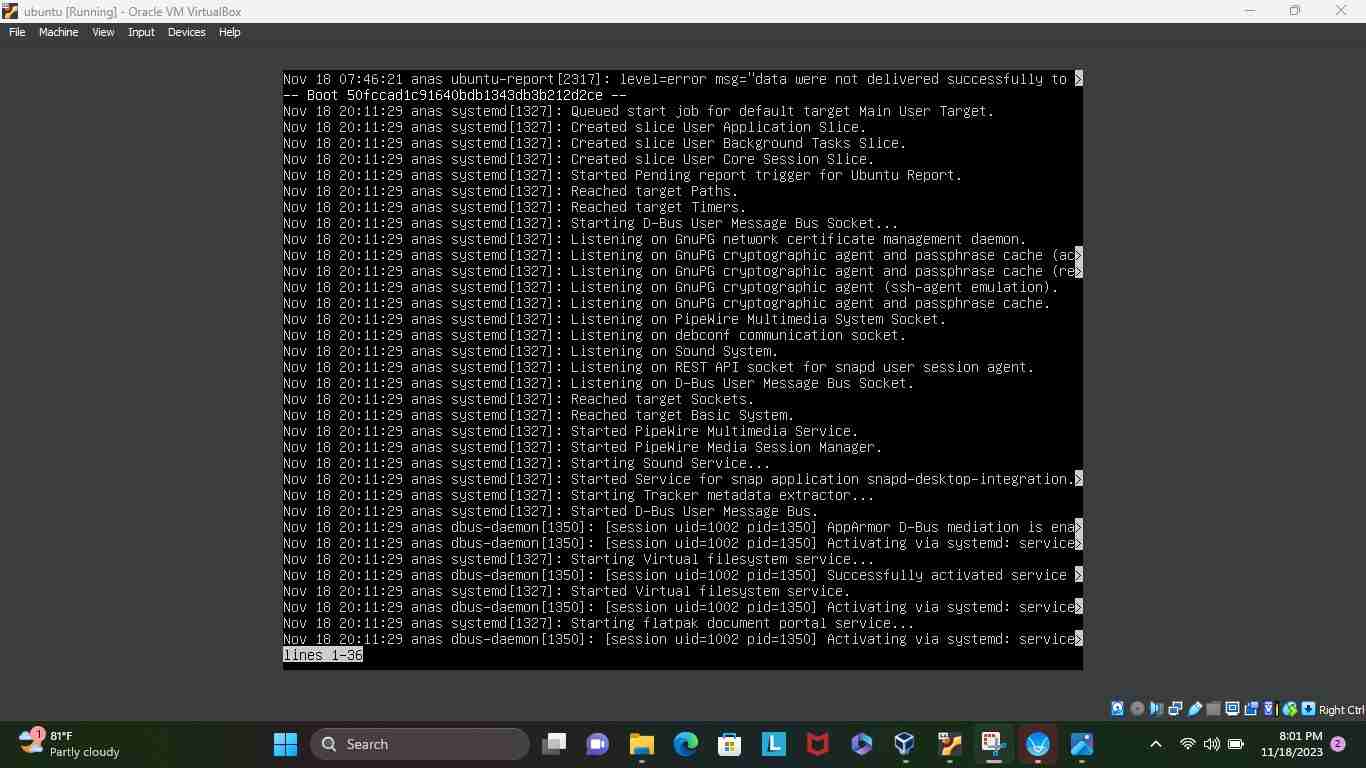Viewport: 1366px width, 768px height.
Task: Open the blue L app on taskbar
Action: (x=774, y=744)
